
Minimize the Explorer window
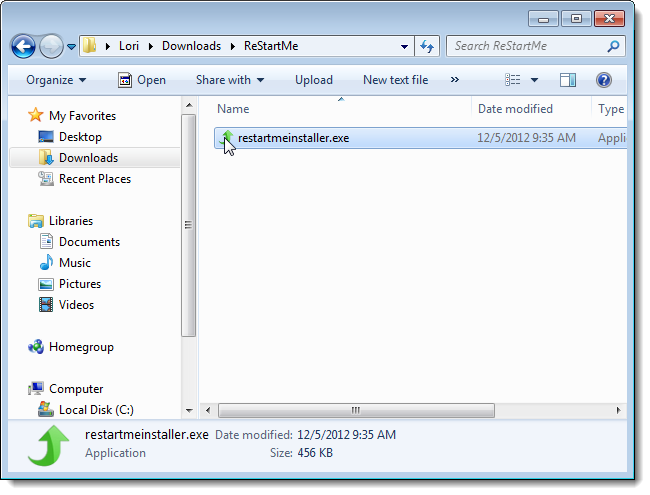click(543, 19)
